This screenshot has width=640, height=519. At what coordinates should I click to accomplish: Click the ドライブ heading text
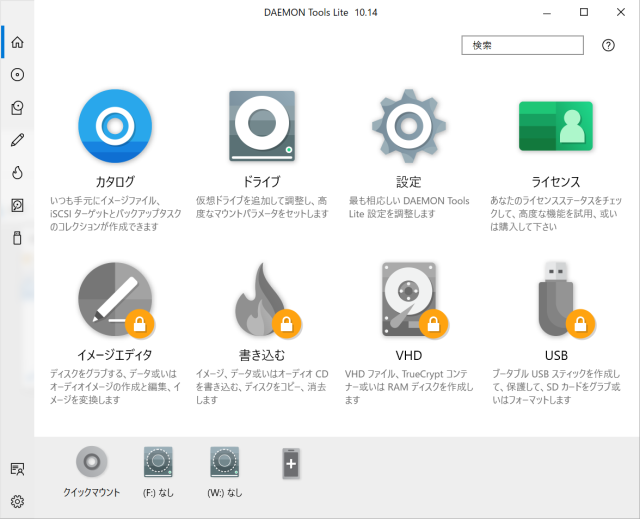[262, 182]
